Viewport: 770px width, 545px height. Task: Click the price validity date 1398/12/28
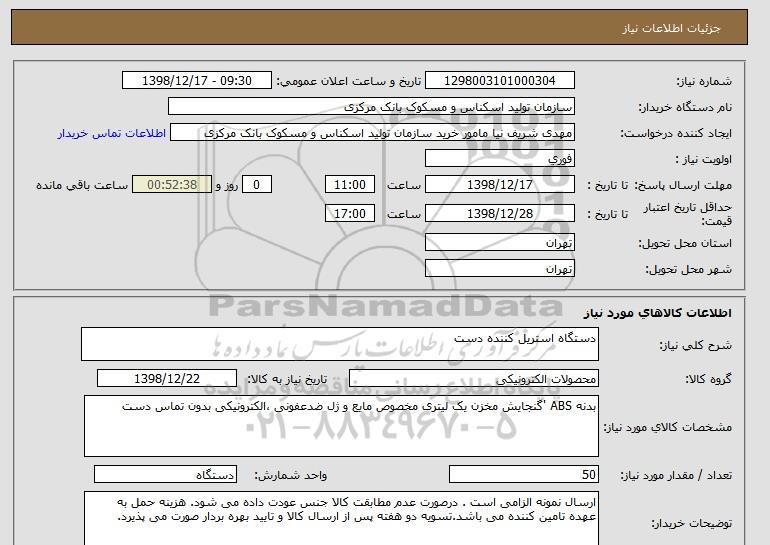pyautogui.click(x=499, y=214)
